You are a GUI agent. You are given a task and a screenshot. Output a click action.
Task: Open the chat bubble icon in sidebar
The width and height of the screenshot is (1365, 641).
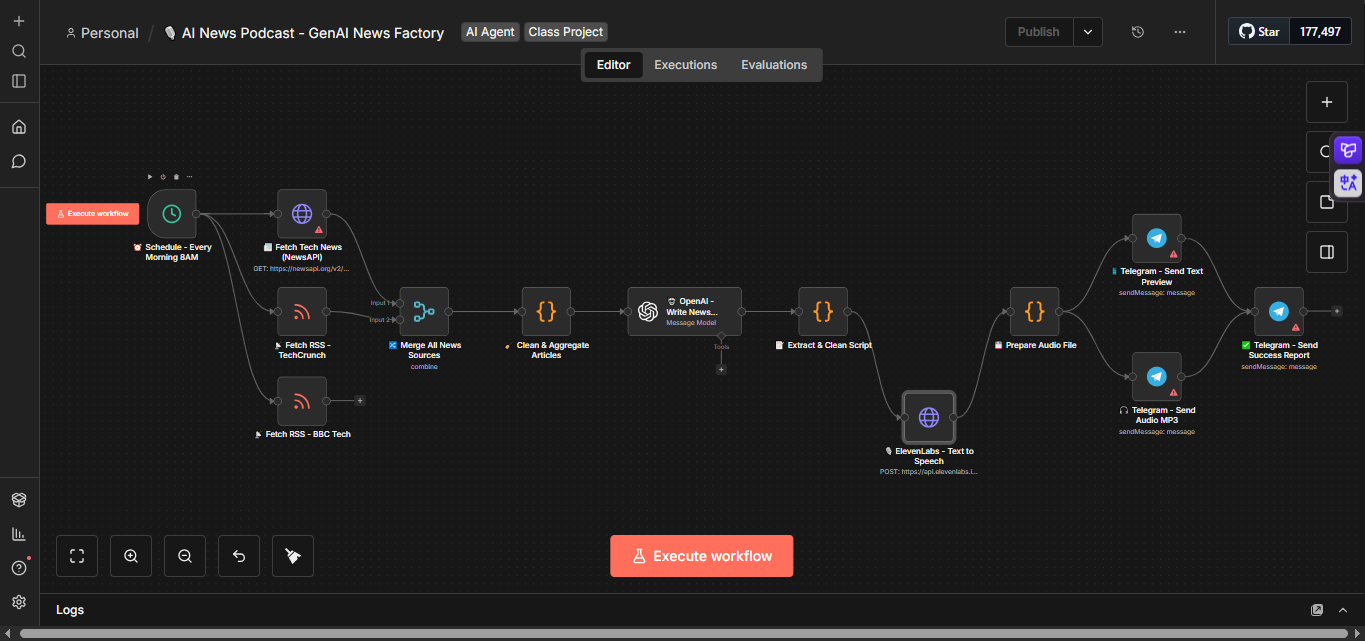pyautogui.click(x=19, y=161)
